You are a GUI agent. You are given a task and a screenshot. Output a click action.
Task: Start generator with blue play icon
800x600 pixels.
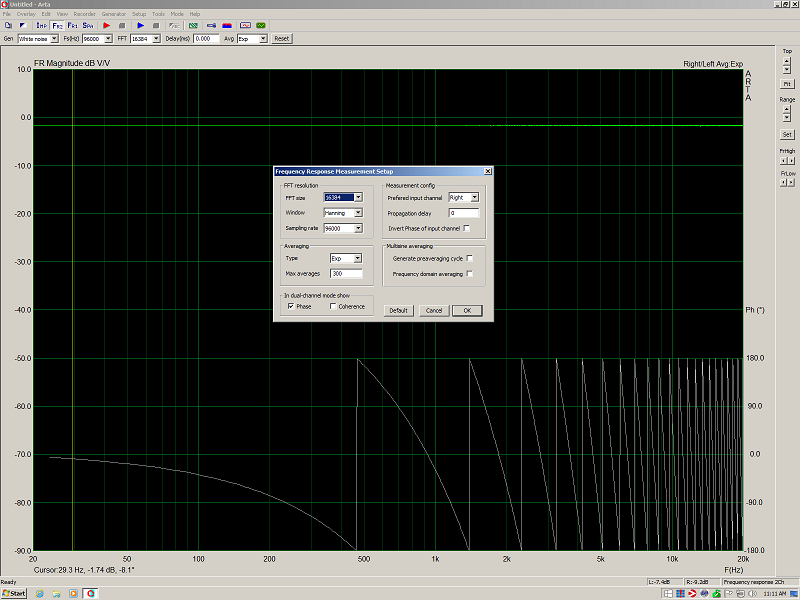click(141, 25)
